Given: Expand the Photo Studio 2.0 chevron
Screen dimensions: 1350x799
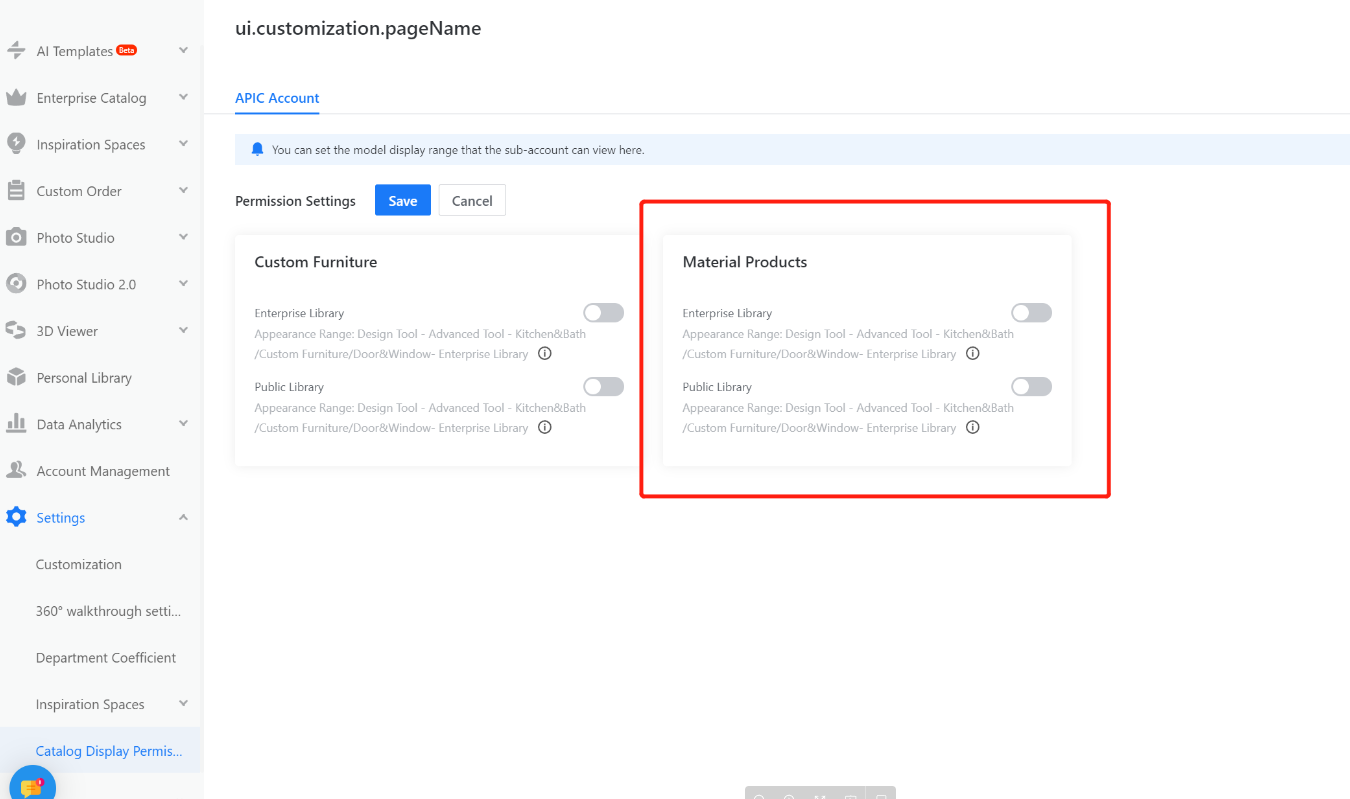Looking at the screenshot, I should (183, 284).
